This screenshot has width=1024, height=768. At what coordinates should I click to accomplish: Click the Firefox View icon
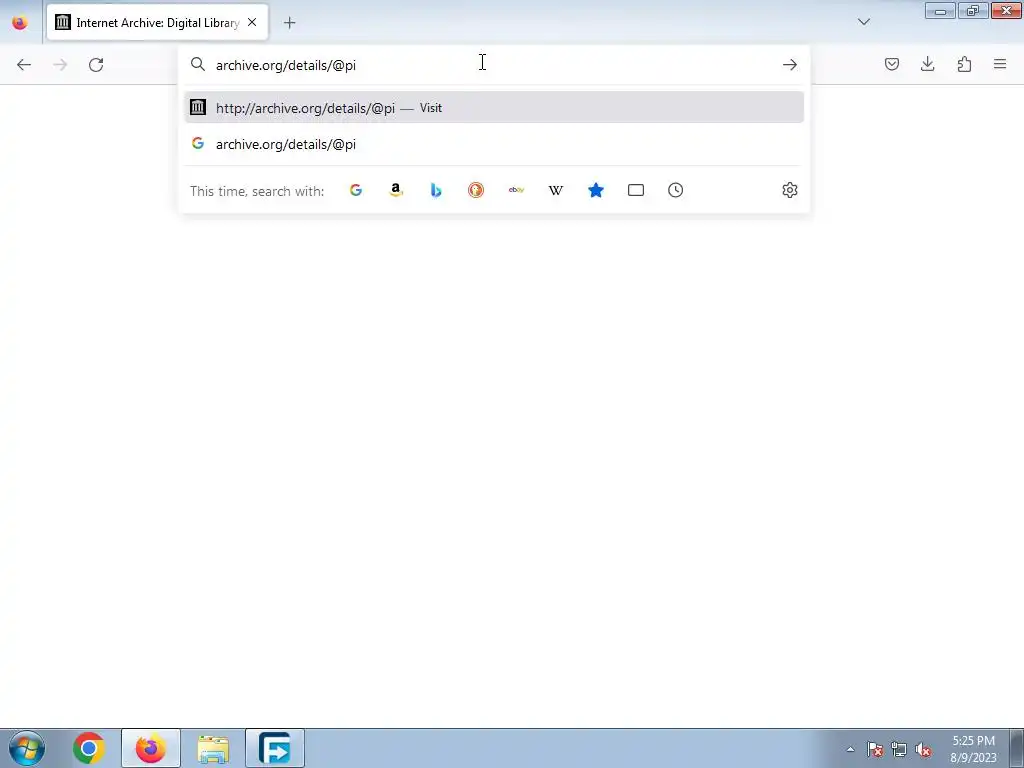pyautogui.click(x=20, y=22)
